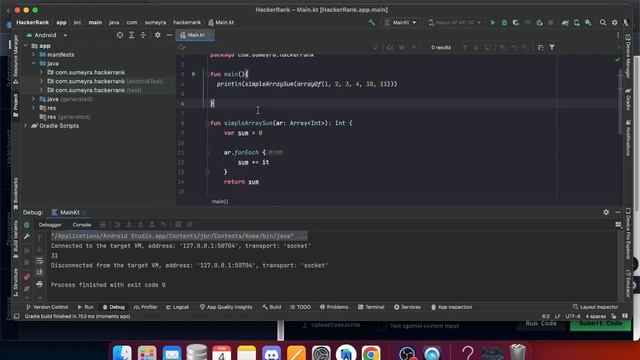The image size is (640, 360).
Task: Click the Rerun icon in the Debug panel
Action: click(x=27, y=225)
